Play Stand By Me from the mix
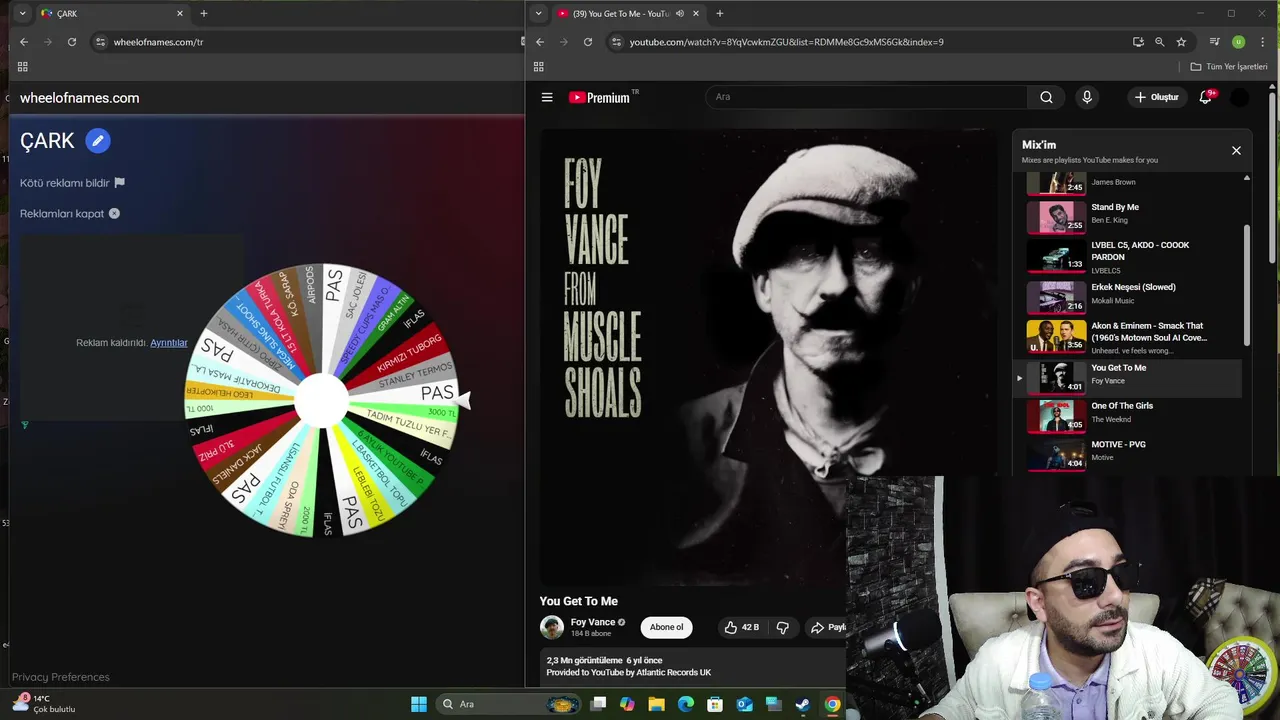Viewport: 1280px width, 720px height. (1132, 216)
